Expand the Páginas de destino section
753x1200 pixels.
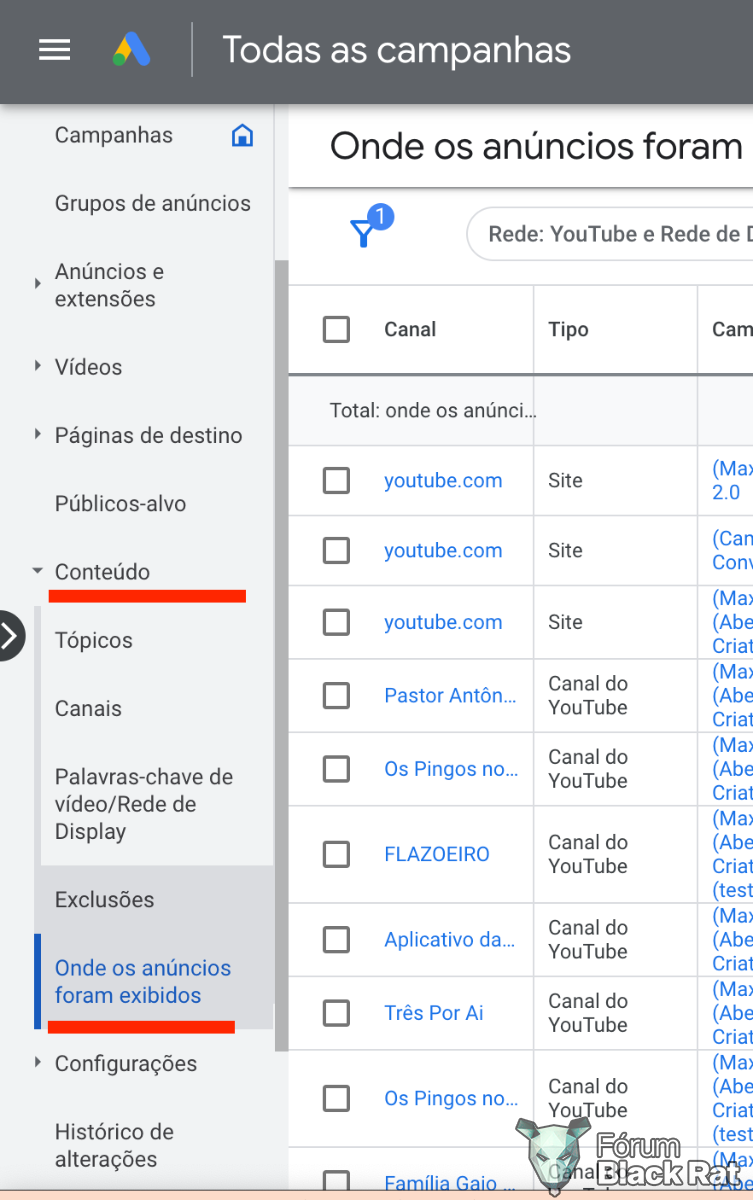[38, 435]
